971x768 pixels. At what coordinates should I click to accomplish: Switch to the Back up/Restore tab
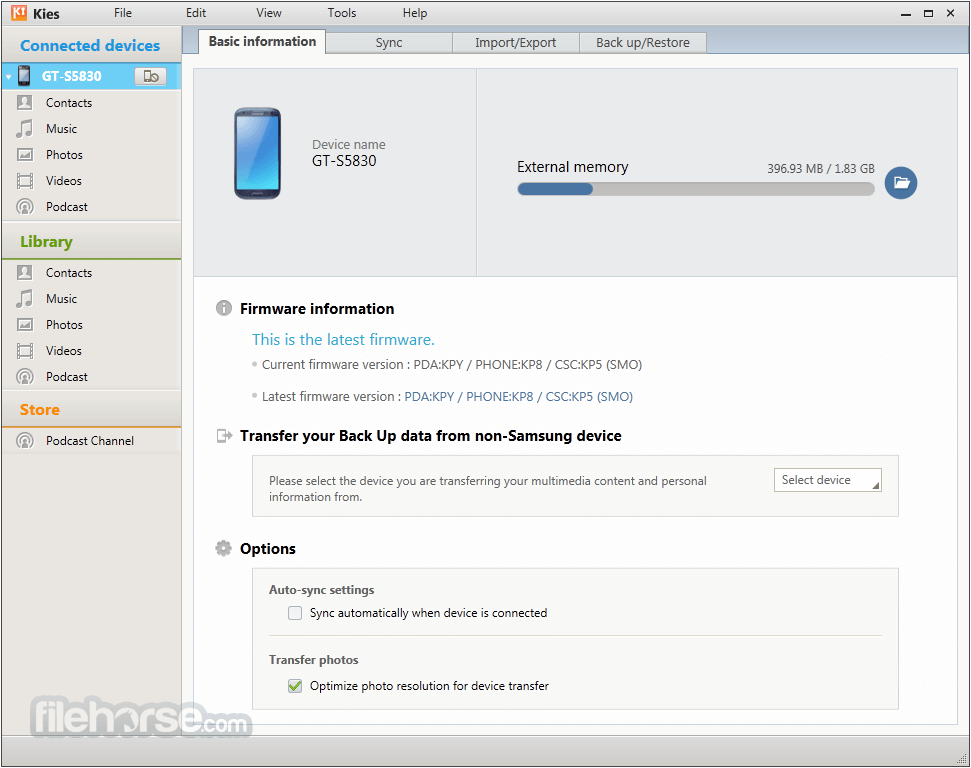click(x=643, y=43)
